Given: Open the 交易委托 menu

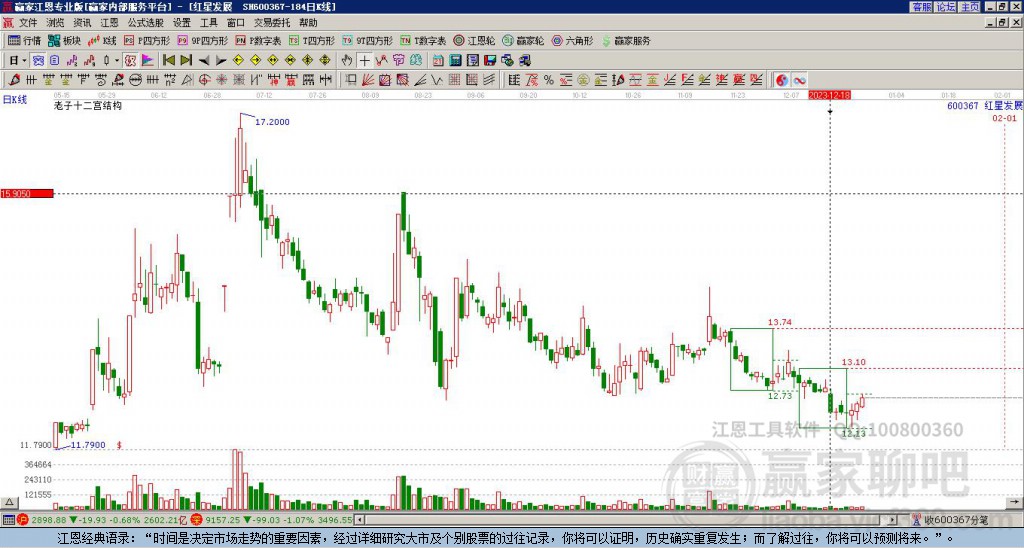Looking at the screenshot, I should pos(272,23).
